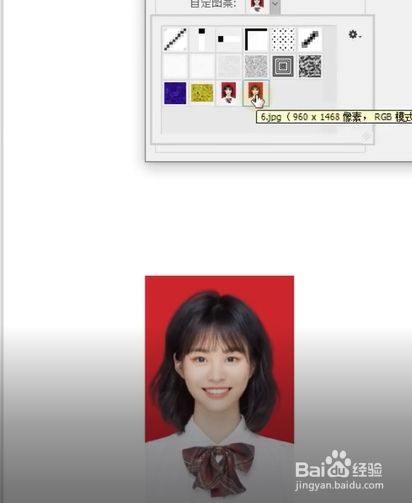Pick the yellow textured pattern swatch
Viewport: 412px width, 503px height.
click(x=202, y=93)
